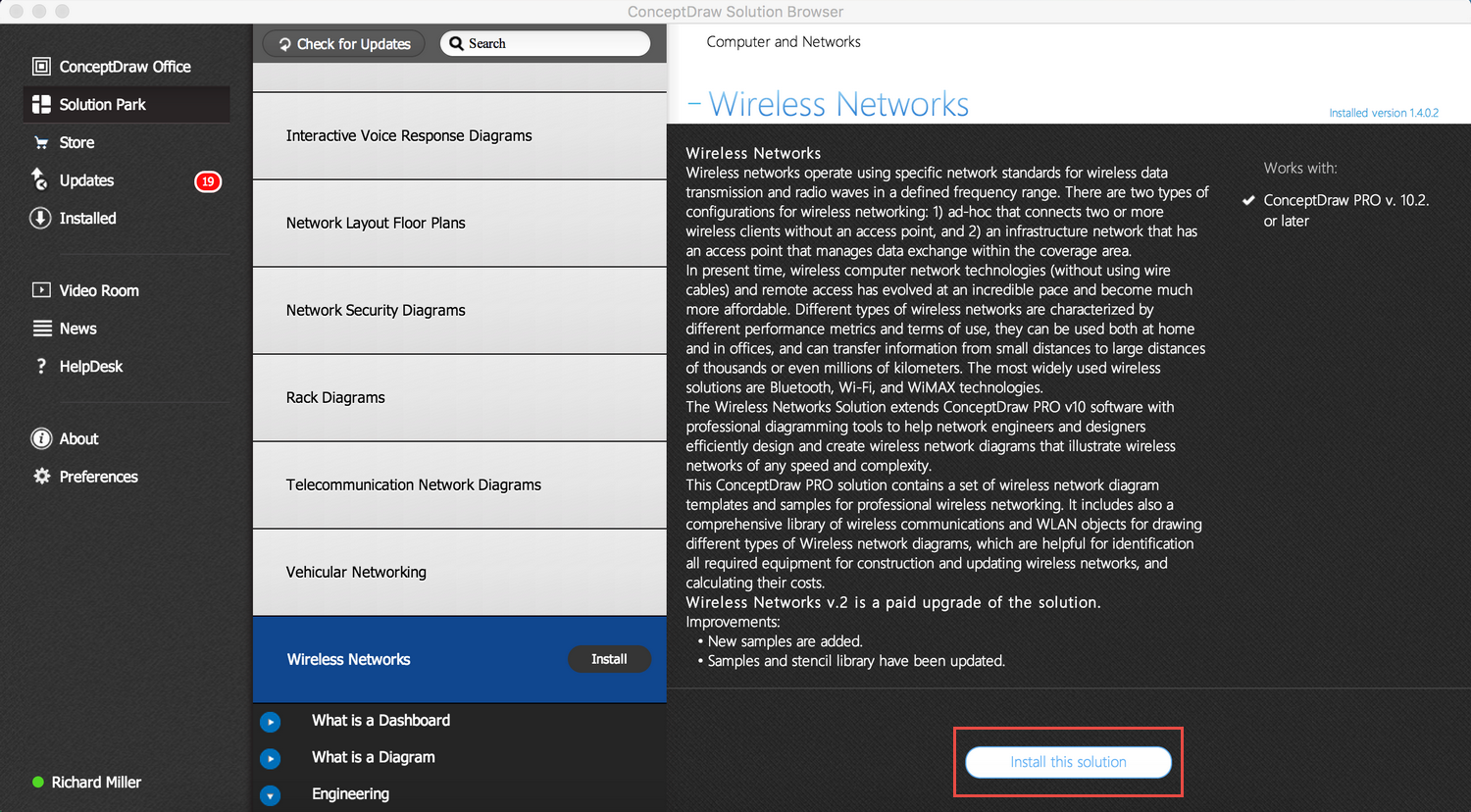This screenshot has width=1471, height=812.
Task: Click Install this solution button
Action: coord(1068,762)
